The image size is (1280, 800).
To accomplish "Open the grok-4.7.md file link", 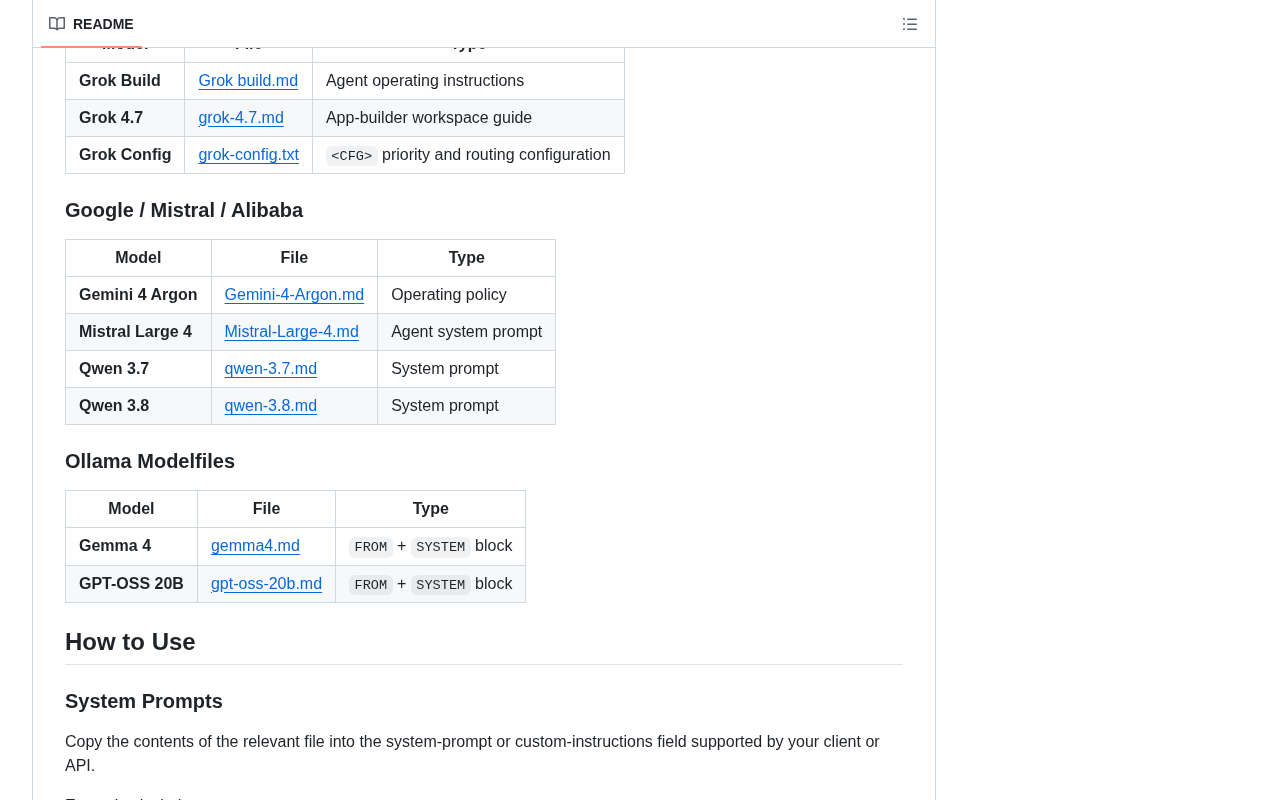I will 241,118.
